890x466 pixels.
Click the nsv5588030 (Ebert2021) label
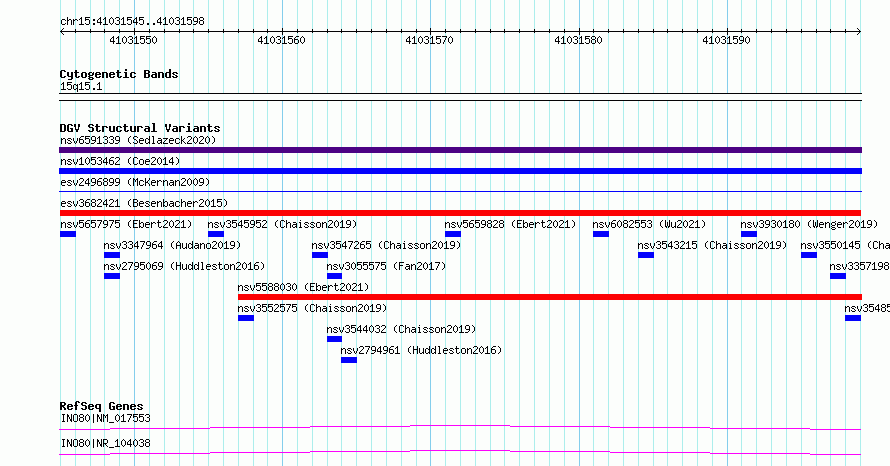tap(303, 287)
